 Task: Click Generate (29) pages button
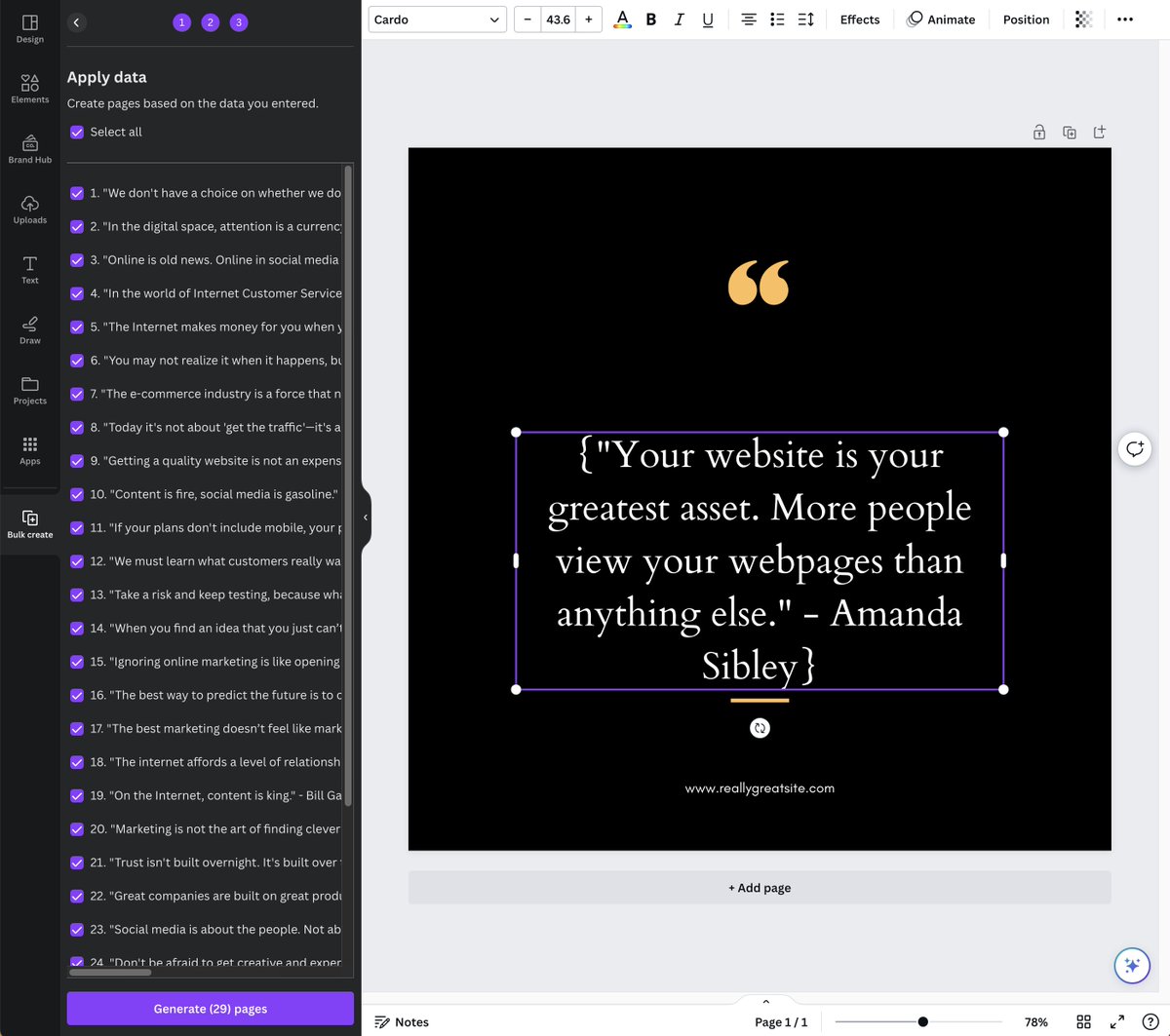click(x=211, y=1009)
